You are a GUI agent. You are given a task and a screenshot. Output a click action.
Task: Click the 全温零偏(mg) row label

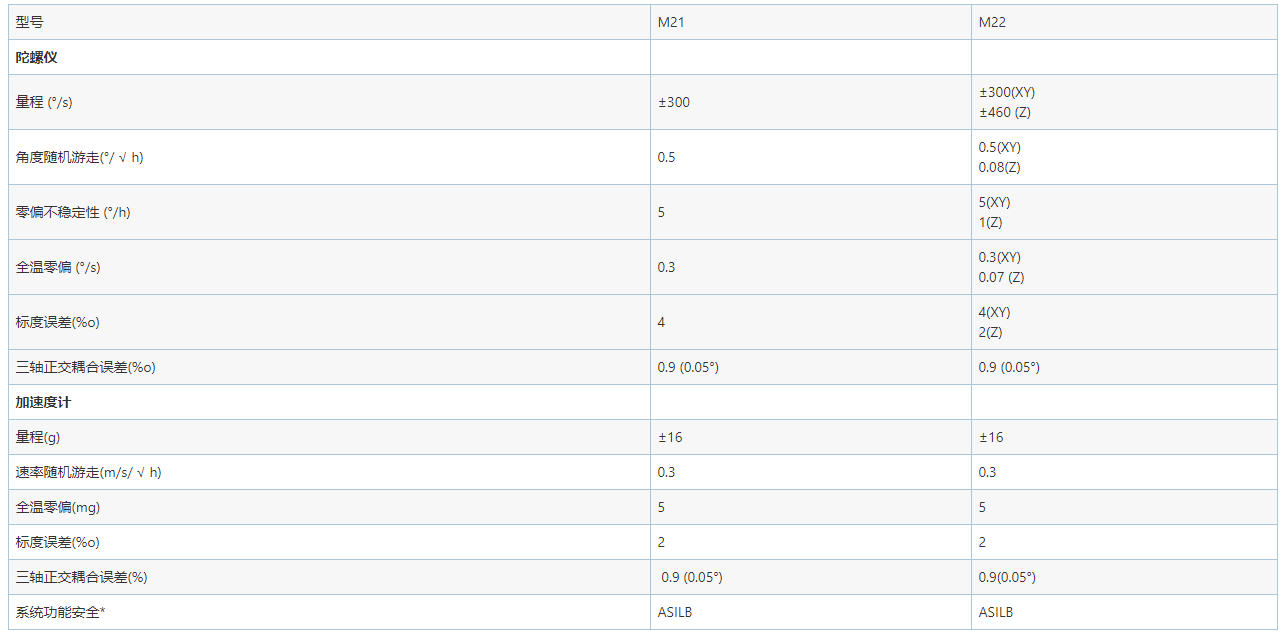tap(58, 507)
